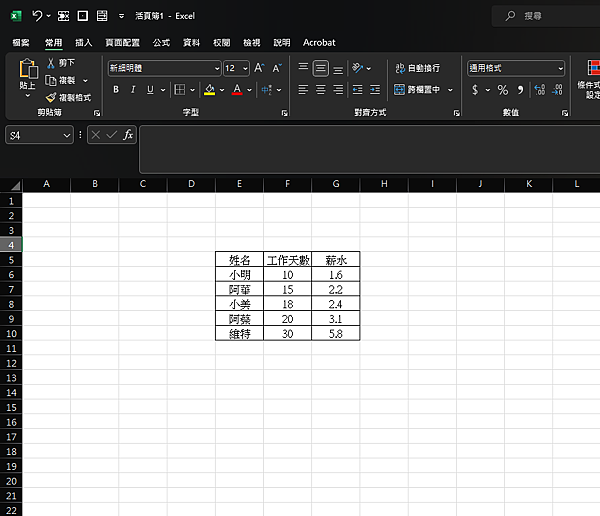Apply yellow fill color bucket
This screenshot has height=516, width=600.
209,90
